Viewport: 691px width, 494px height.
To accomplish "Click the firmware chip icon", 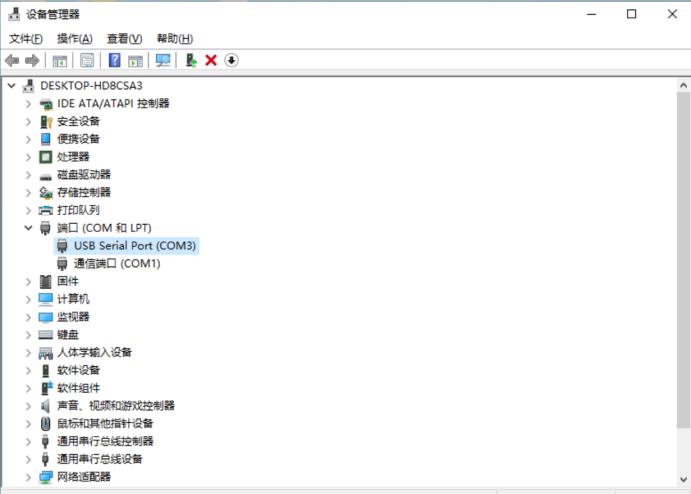I will (45, 281).
